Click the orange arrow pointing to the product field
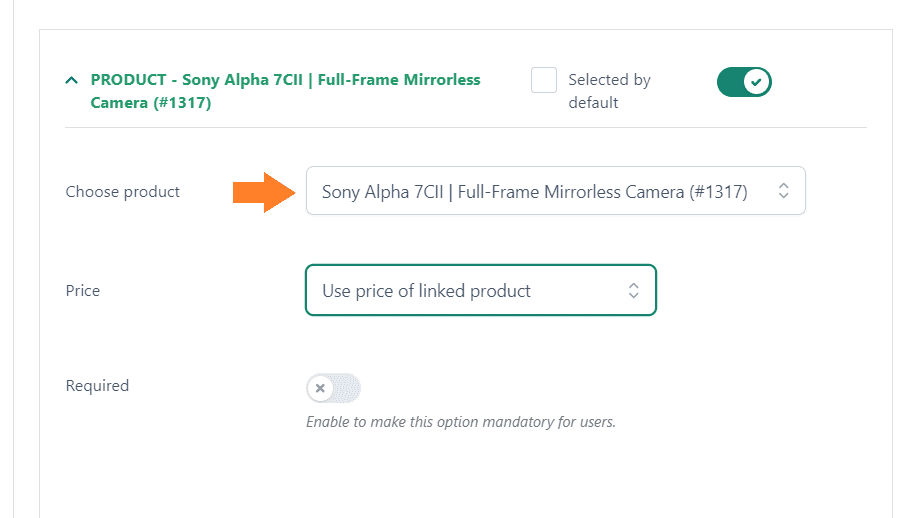Image resolution: width=901 pixels, height=518 pixels. (264, 192)
